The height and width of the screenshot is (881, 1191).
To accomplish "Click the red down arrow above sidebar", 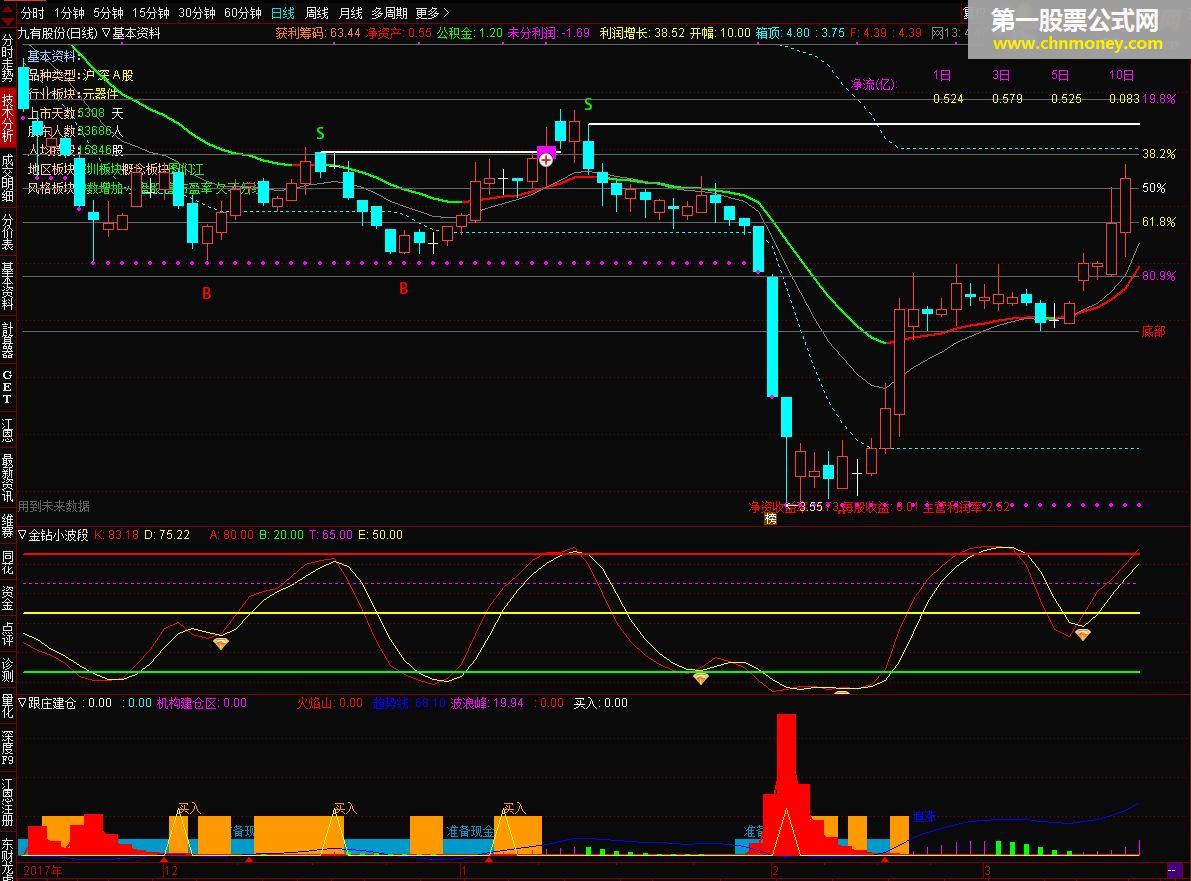I will point(8,24).
